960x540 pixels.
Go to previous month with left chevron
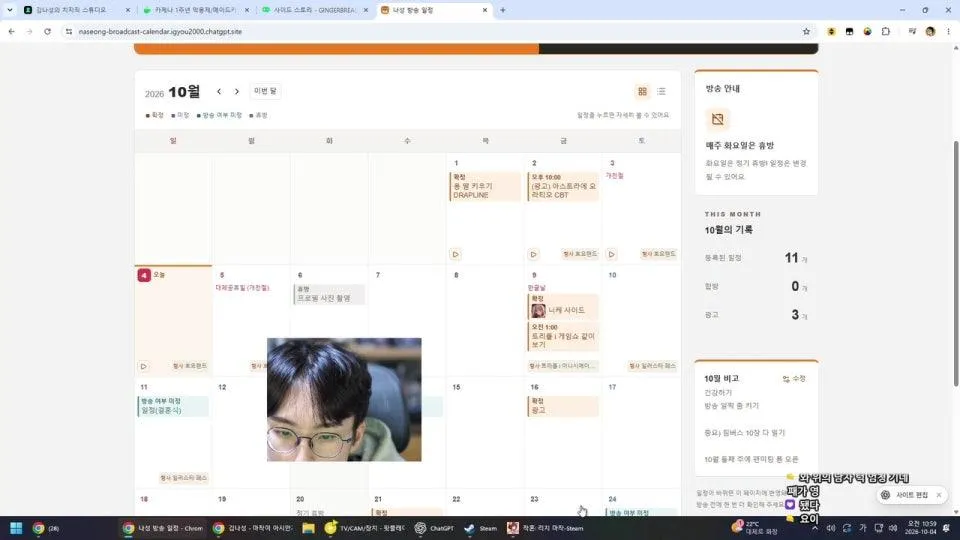click(x=219, y=91)
